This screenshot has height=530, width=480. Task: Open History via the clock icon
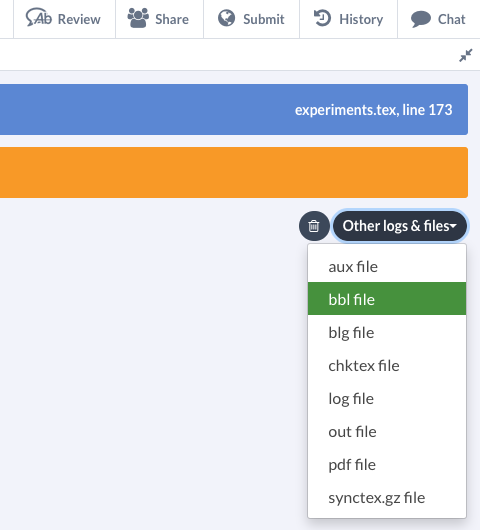[322, 18]
